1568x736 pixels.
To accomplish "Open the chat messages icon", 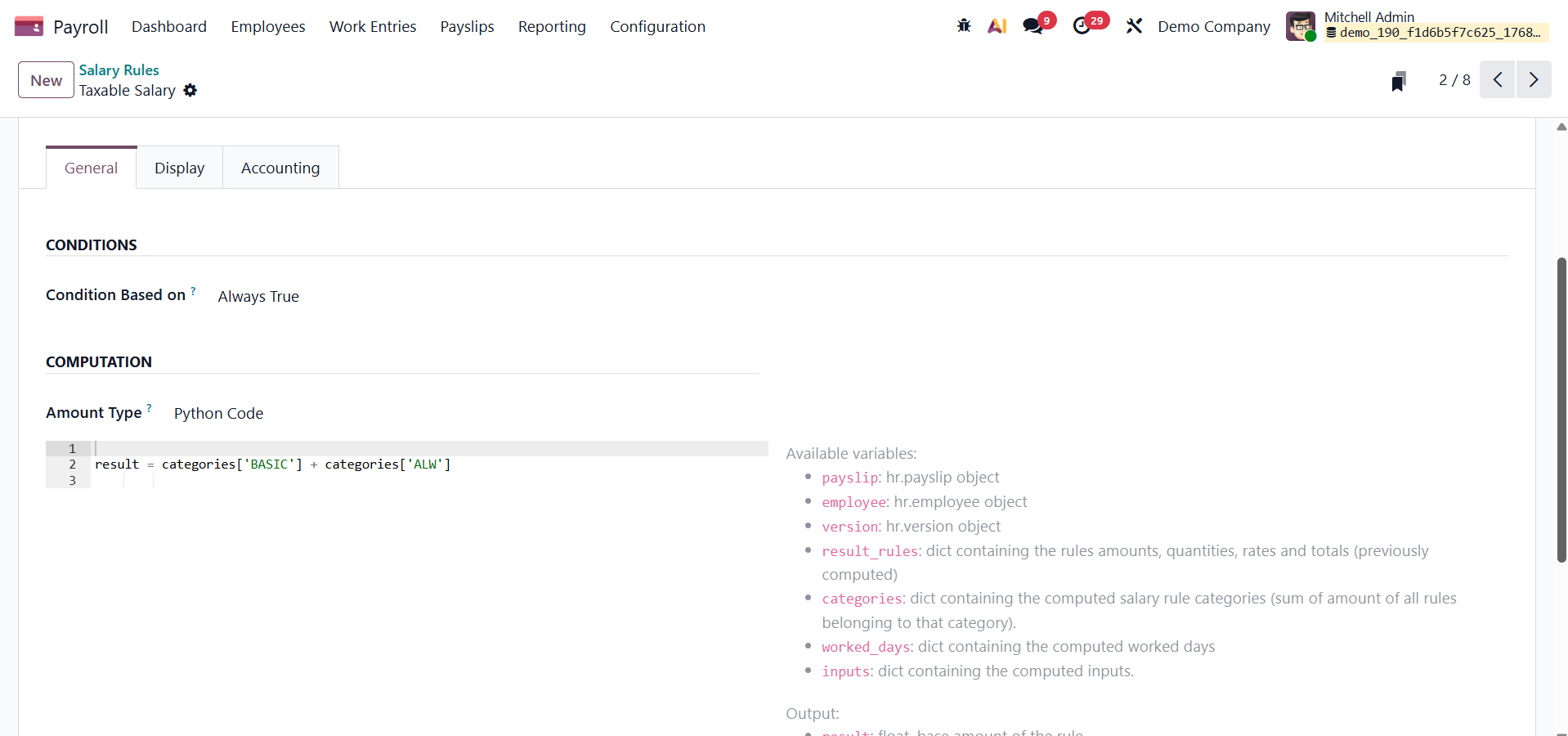I will pos(1033,26).
